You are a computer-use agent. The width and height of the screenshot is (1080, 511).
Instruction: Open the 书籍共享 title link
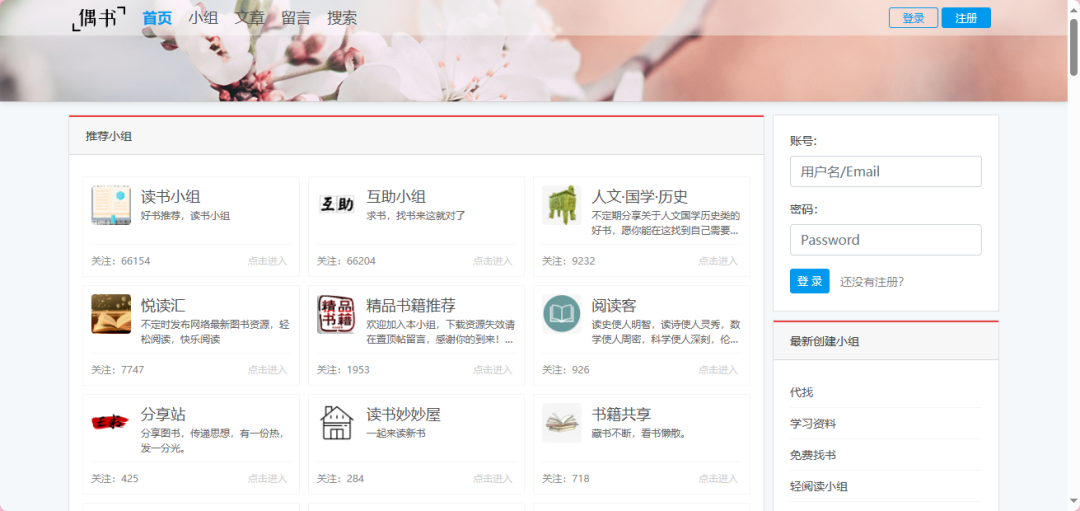tap(622, 415)
